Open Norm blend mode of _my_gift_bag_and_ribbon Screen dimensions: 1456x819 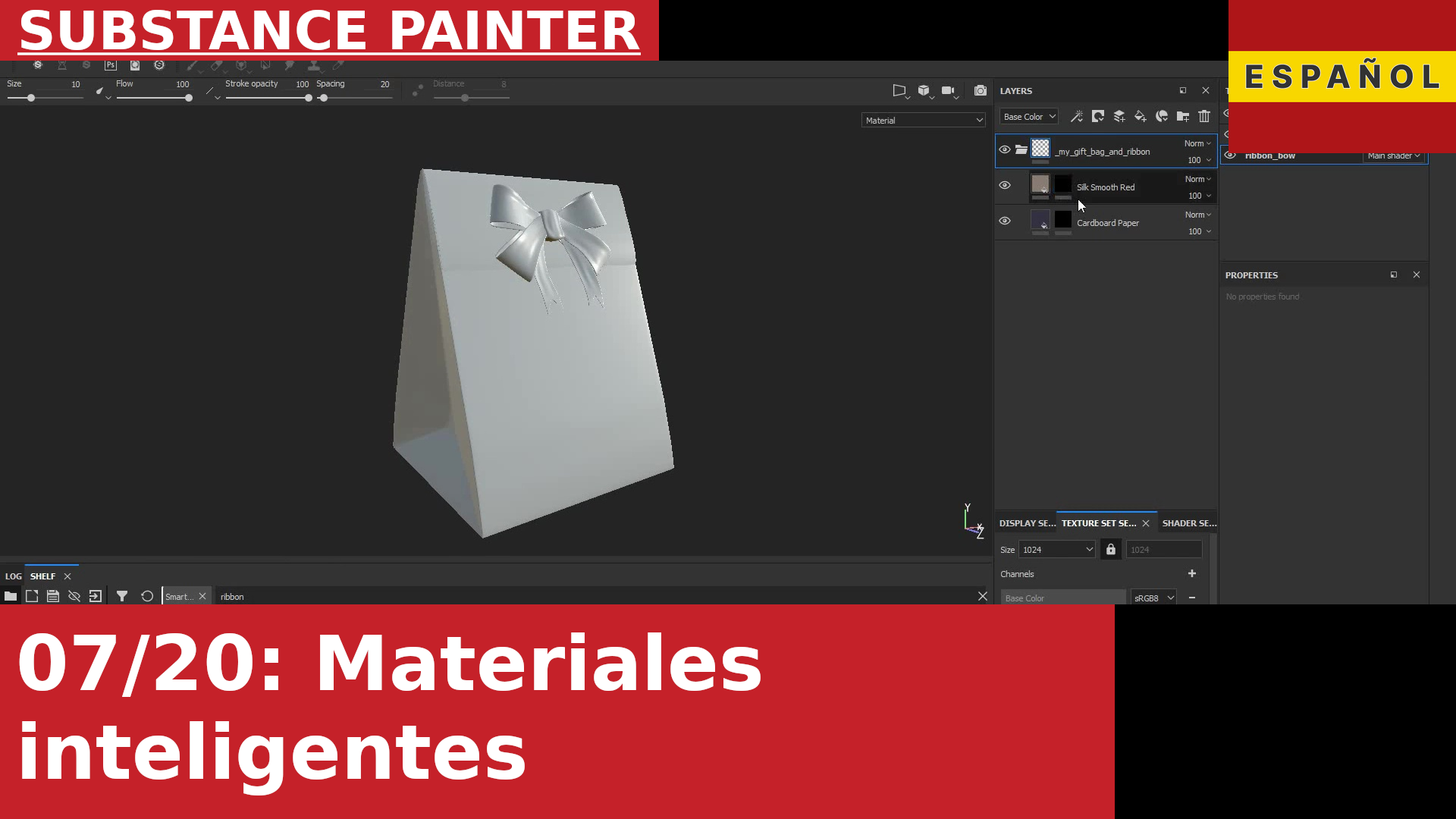coord(1197,143)
